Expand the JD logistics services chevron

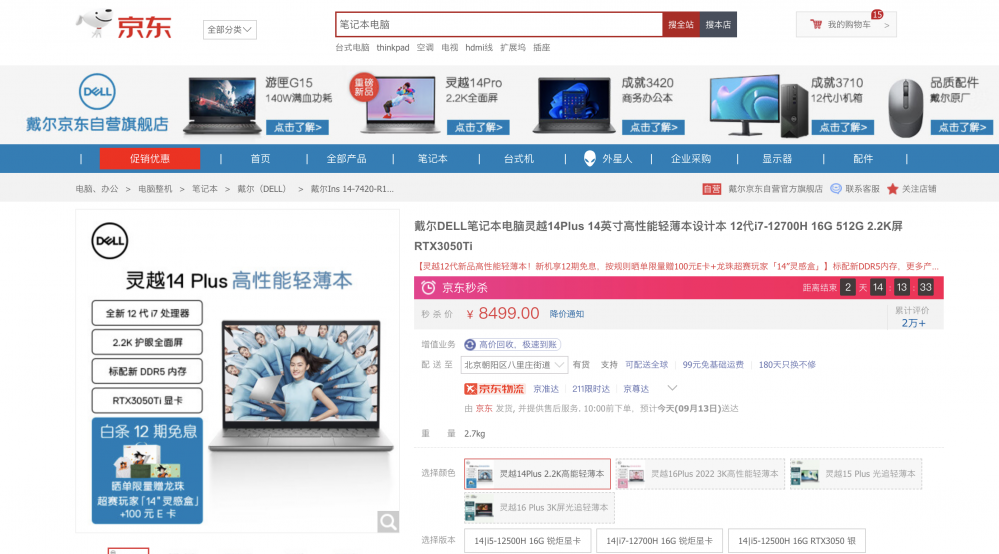pos(672,388)
